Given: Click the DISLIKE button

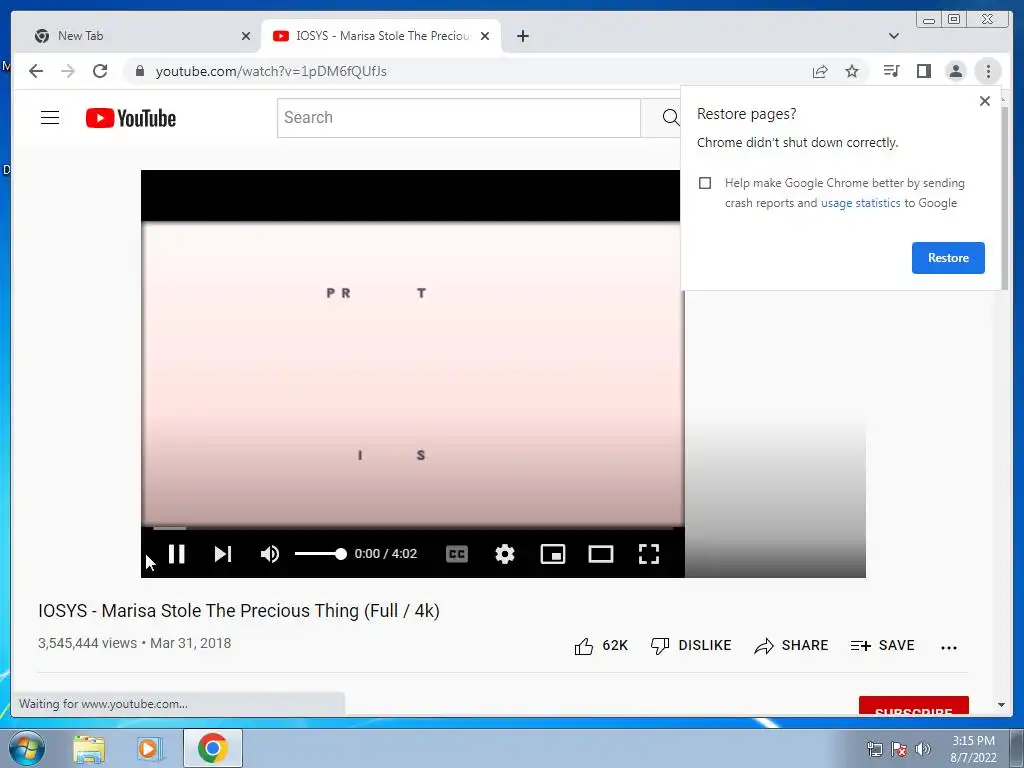Looking at the screenshot, I should pos(691,646).
